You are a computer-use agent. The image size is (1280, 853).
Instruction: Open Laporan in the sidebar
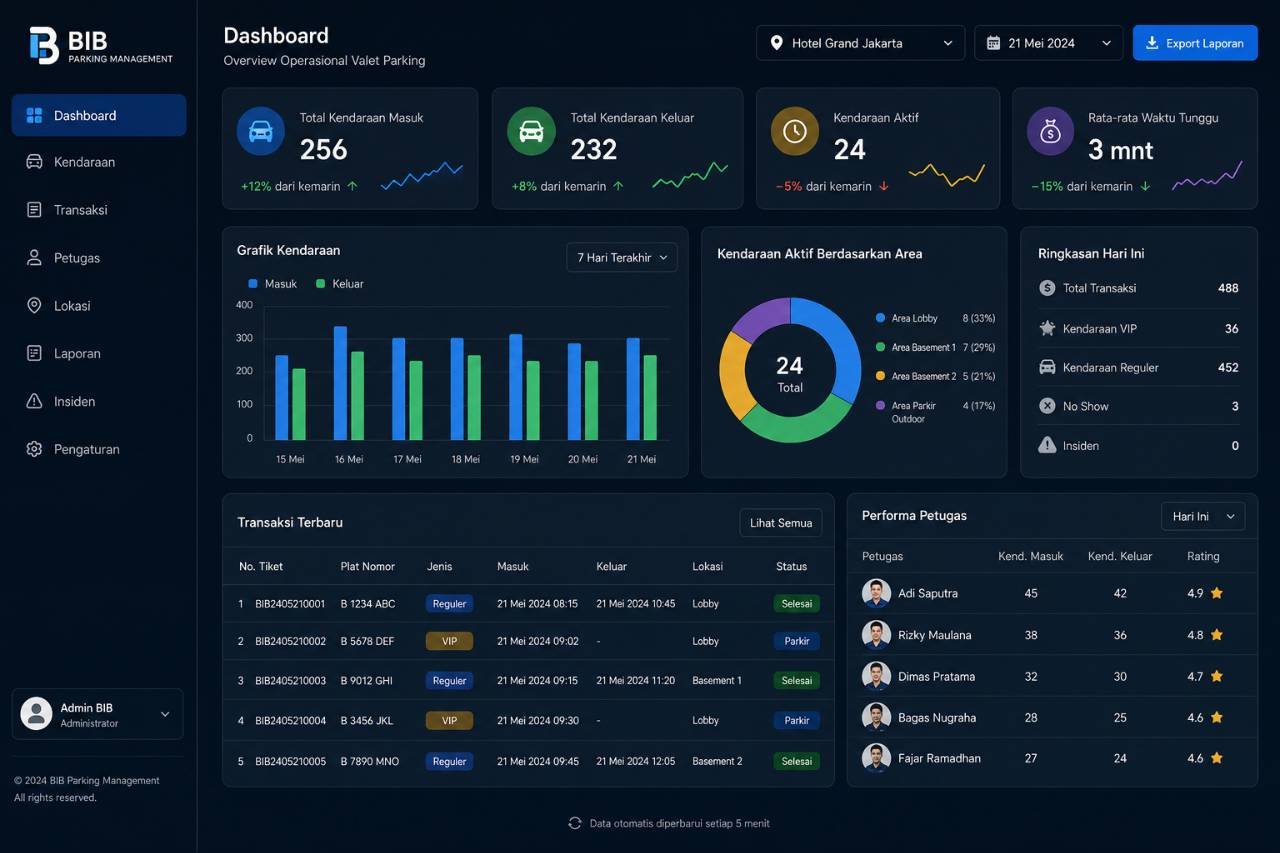click(x=99, y=353)
